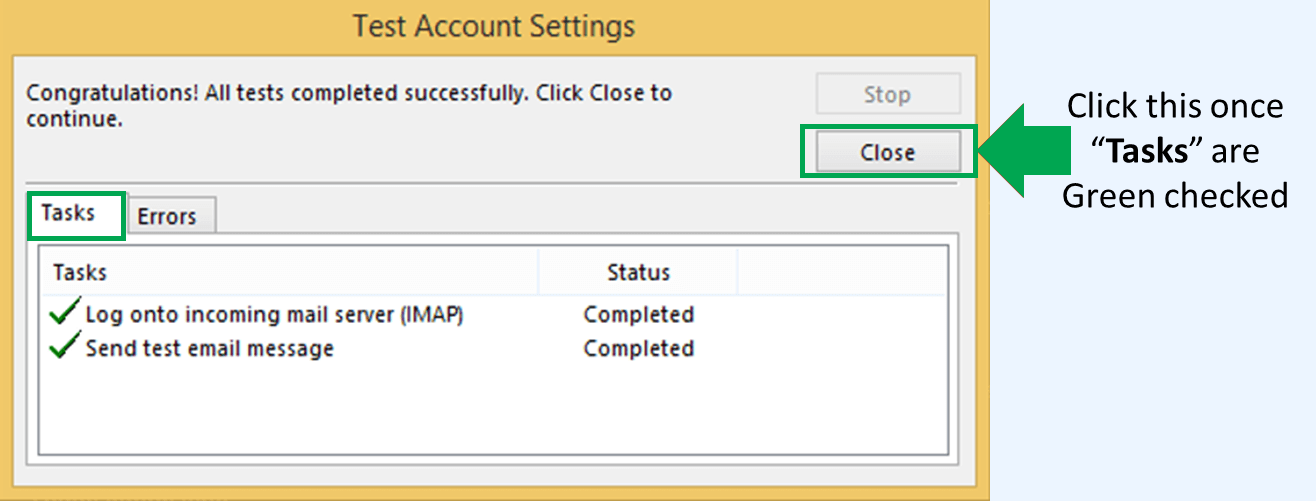The image size is (1316, 501).
Task: Click the divider between Tasks and Status columns
Action: [x=538, y=272]
